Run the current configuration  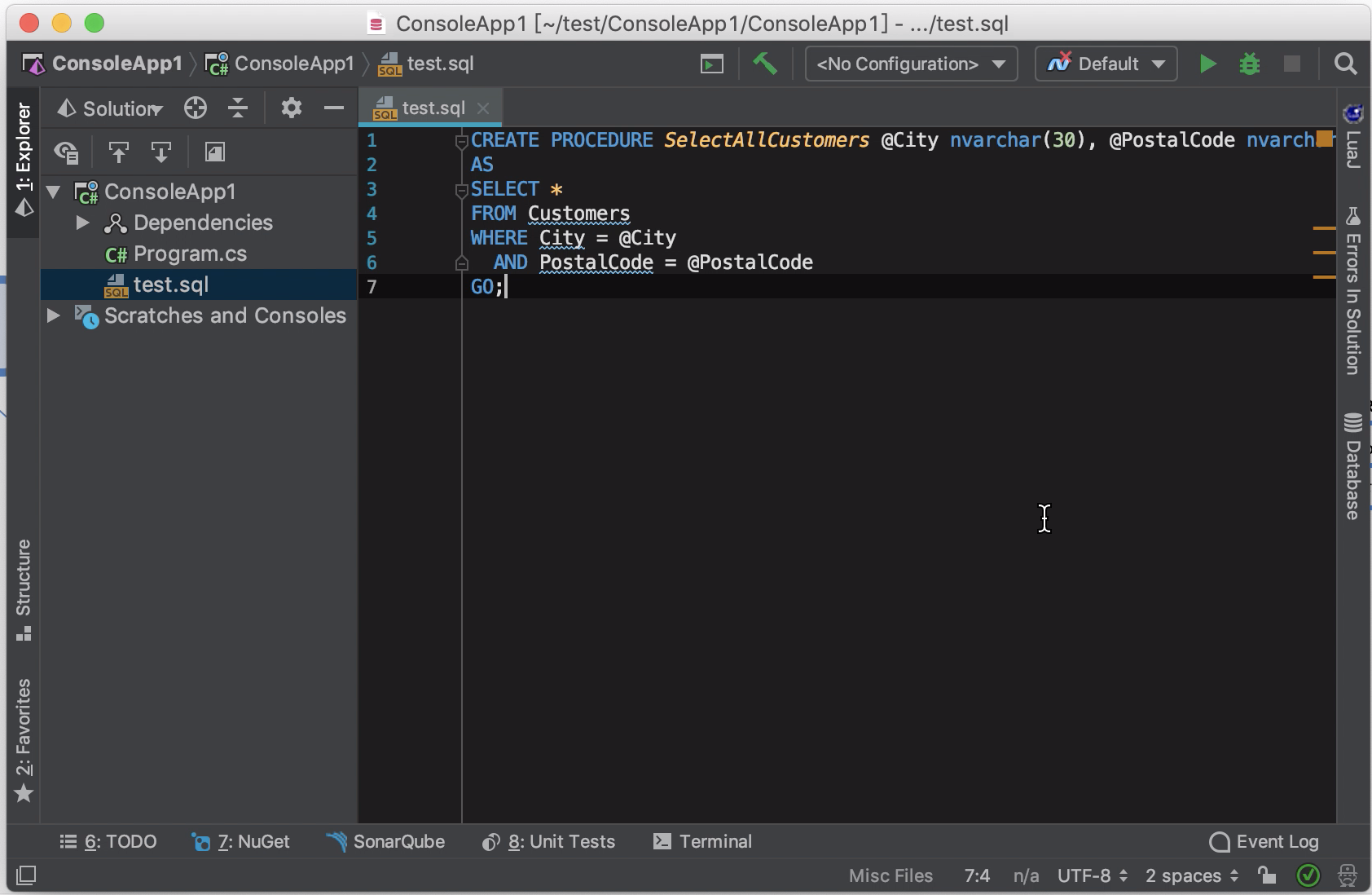coord(1207,64)
